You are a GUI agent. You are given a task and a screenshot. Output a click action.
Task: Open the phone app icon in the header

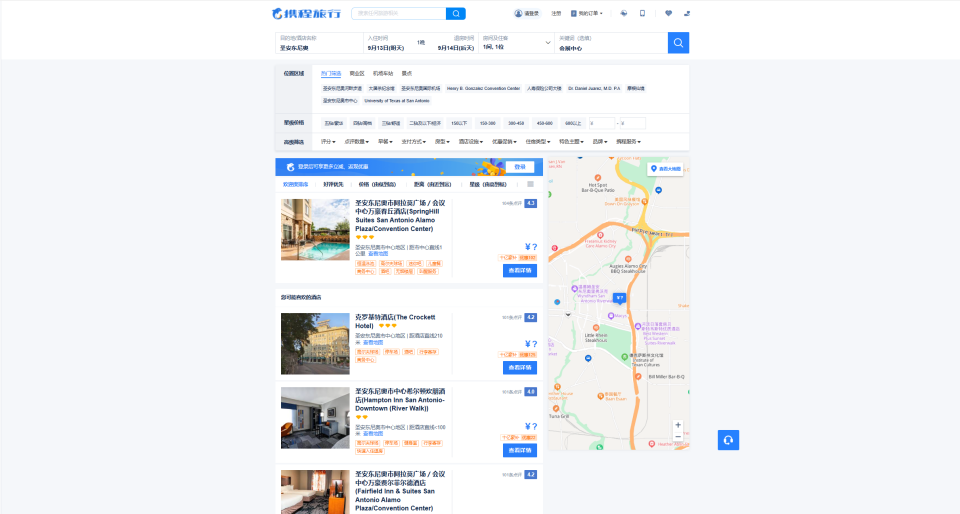click(642, 13)
